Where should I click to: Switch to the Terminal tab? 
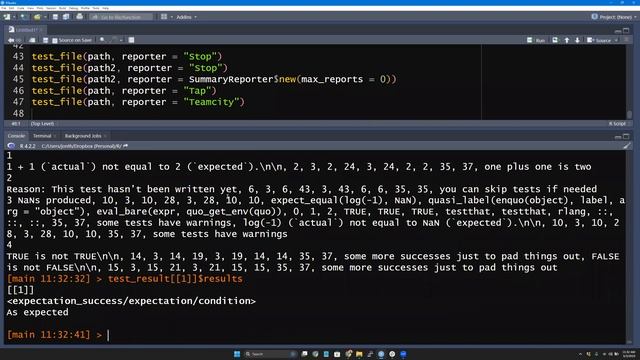[42, 136]
